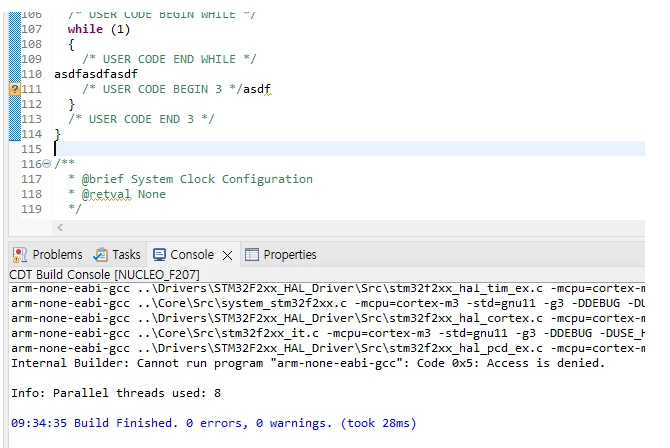Click the 'USER CODE END 3' comment
The width and height of the screenshot is (670, 448).
[x=141, y=119]
